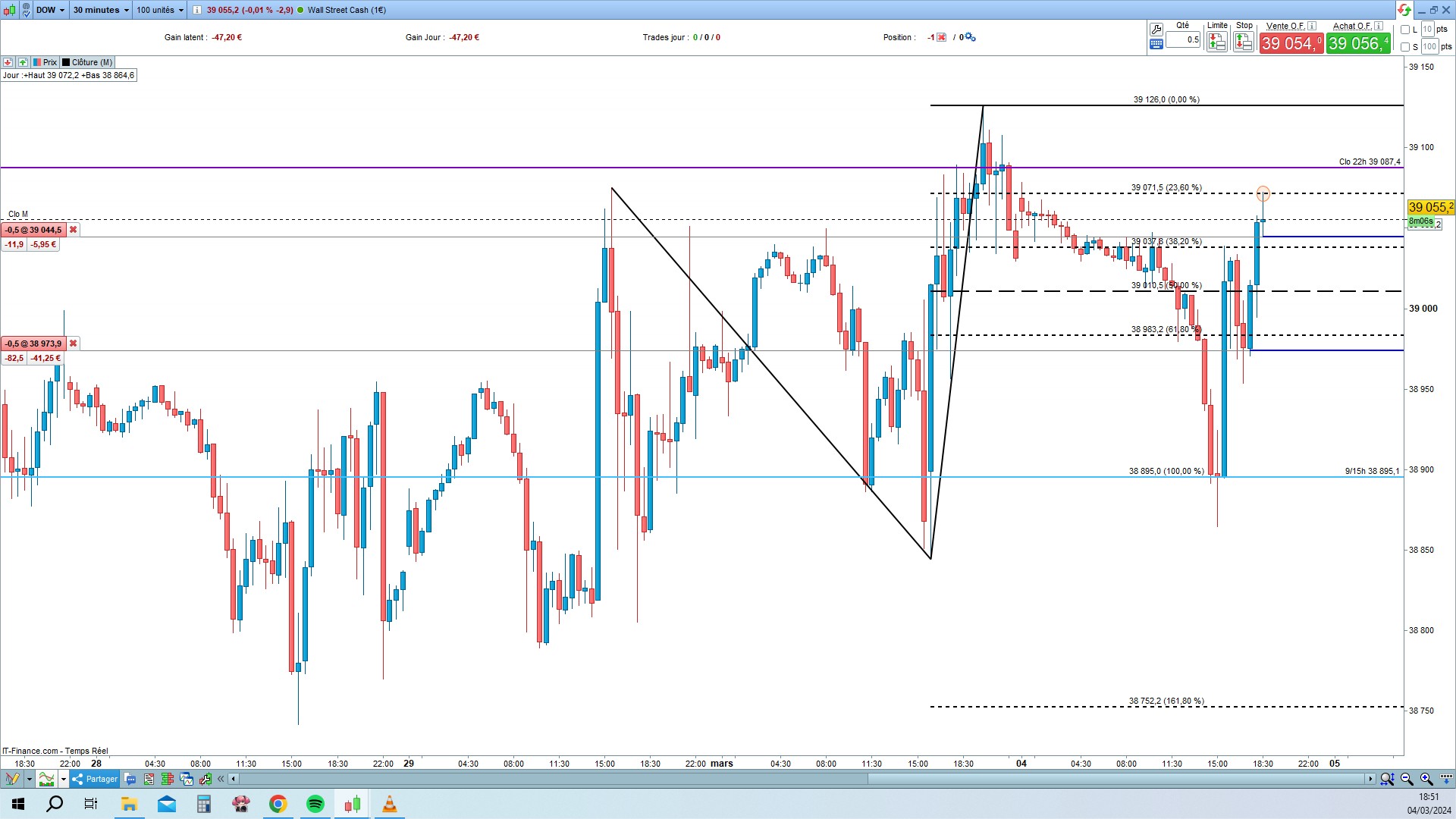Open the drawing tools pencil icon
Viewport: 1456px width, 819px height.
12,779
